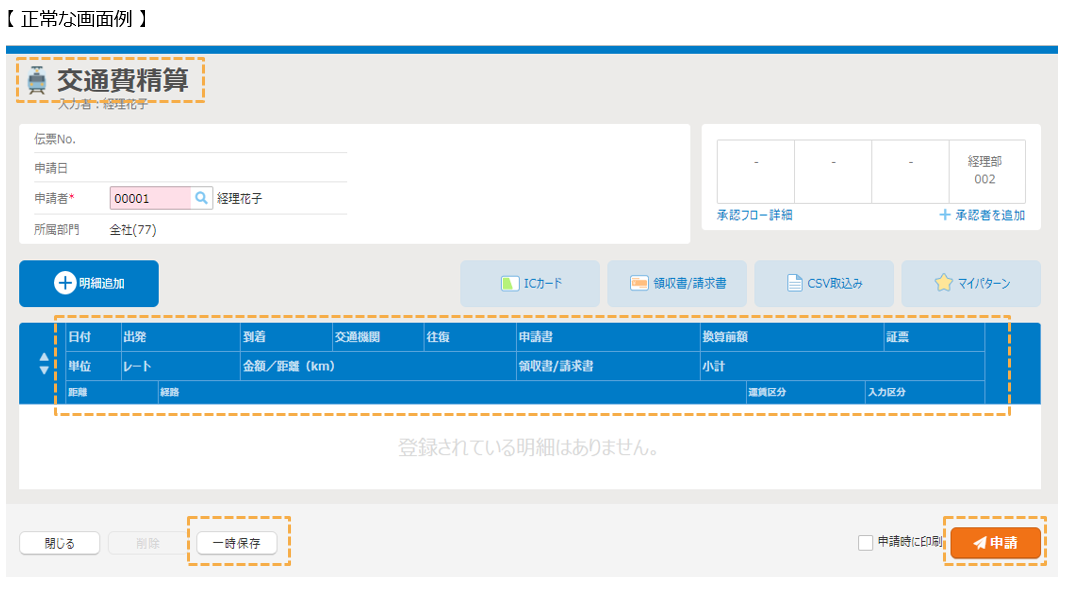Enable the 申請時に印刷 checkbox
The height and width of the screenshot is (591, 1074).
pos(866,542)
